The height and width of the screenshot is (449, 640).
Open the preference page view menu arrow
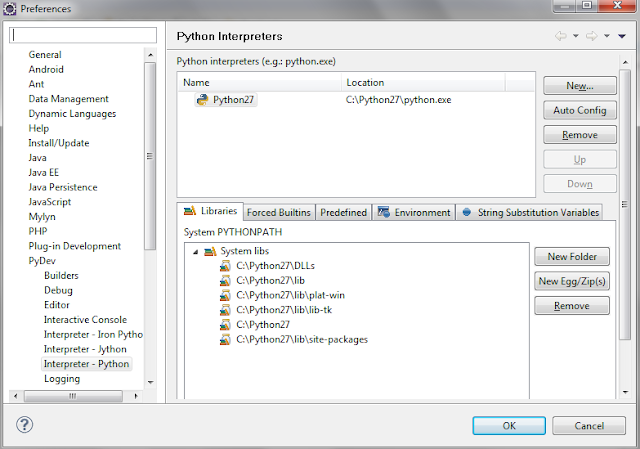pyautogui.click(x=622, y=36)
